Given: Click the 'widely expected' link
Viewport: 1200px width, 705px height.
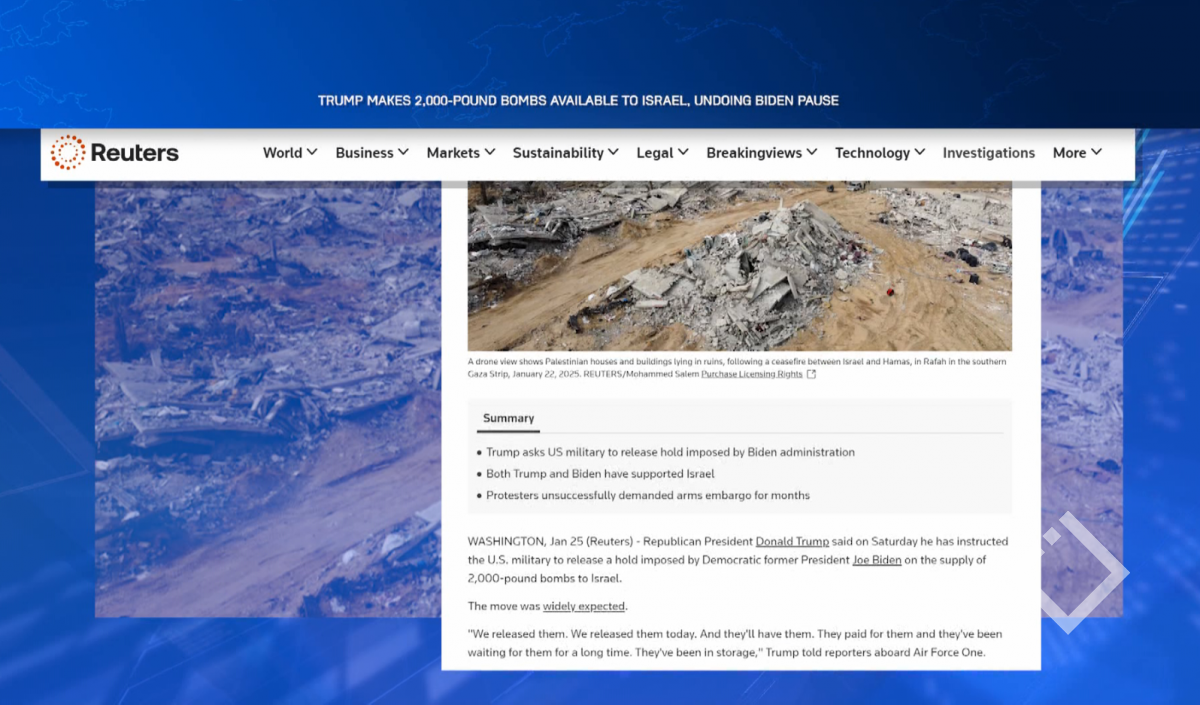Looking at the screenshot, I should (x=584, y=606).
